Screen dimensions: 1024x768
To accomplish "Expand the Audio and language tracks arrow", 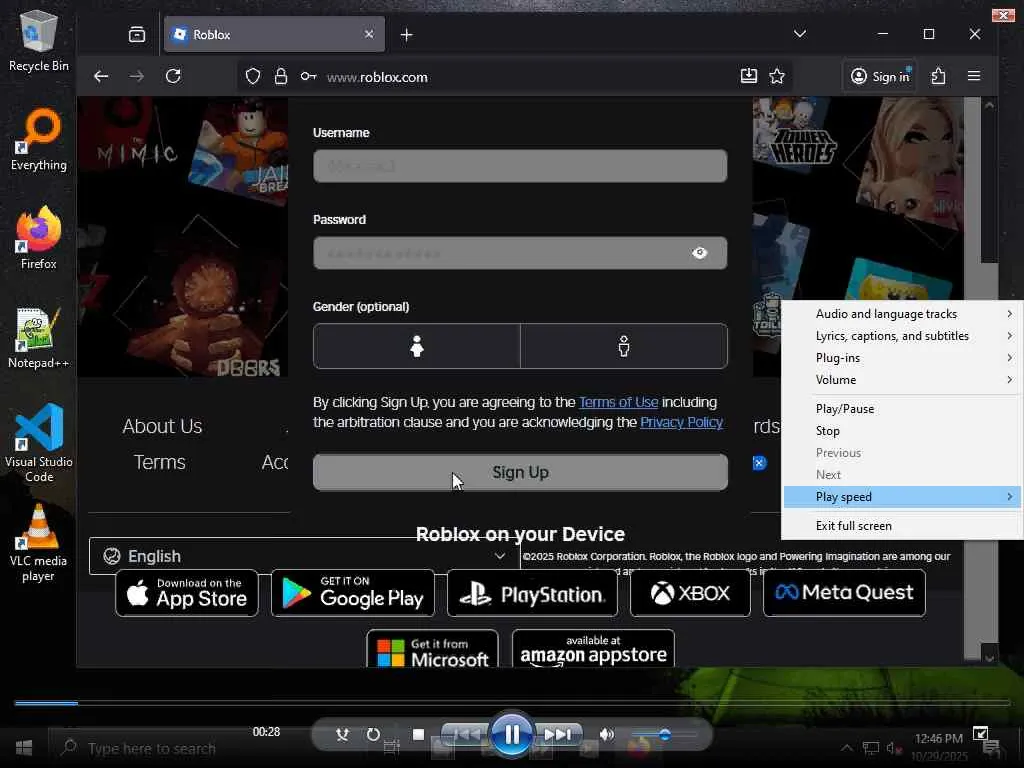I will (1010, 314).
